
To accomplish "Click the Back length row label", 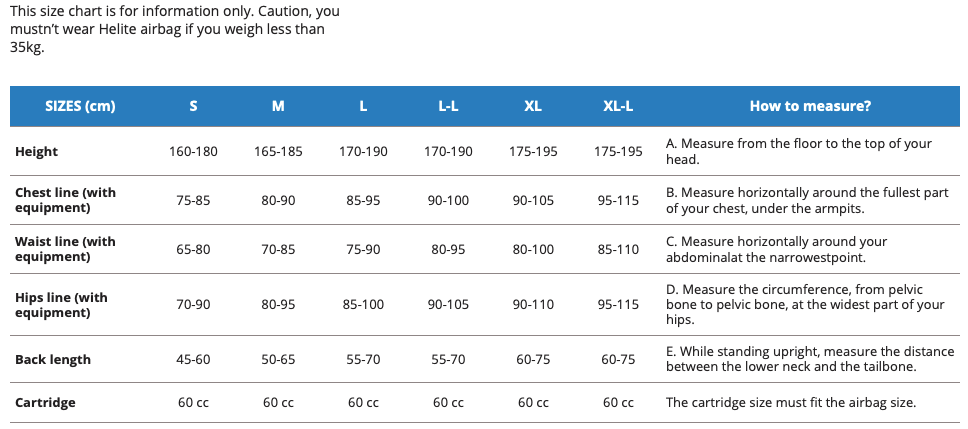I will pos(53,360).
